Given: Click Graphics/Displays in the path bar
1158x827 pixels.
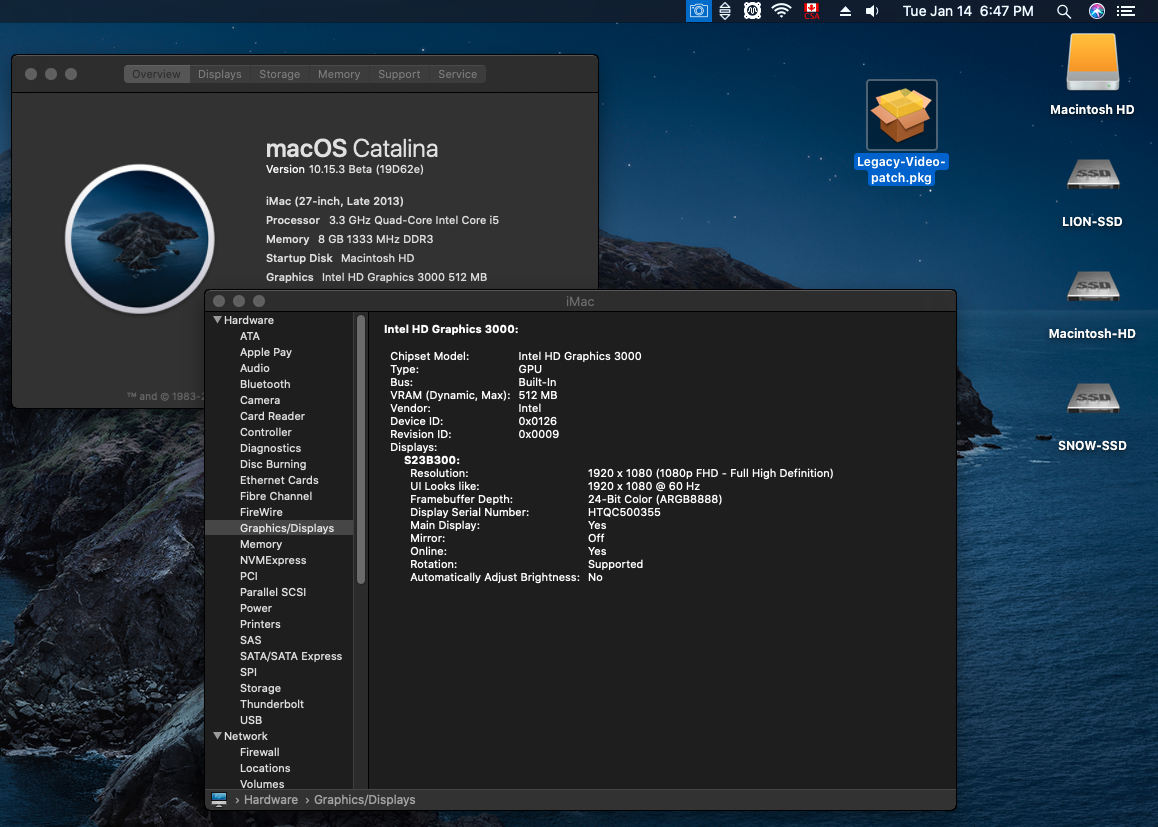Looking at the screenshot, I should tap(364, 800).
